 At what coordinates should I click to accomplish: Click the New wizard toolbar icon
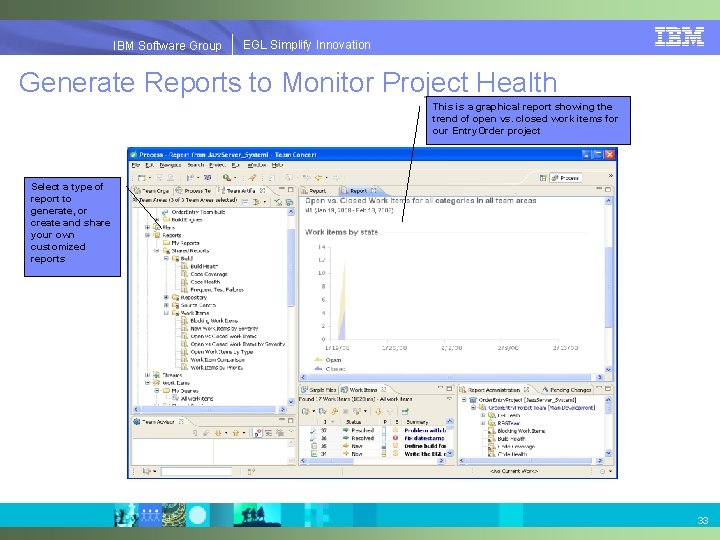click(142, 178)
